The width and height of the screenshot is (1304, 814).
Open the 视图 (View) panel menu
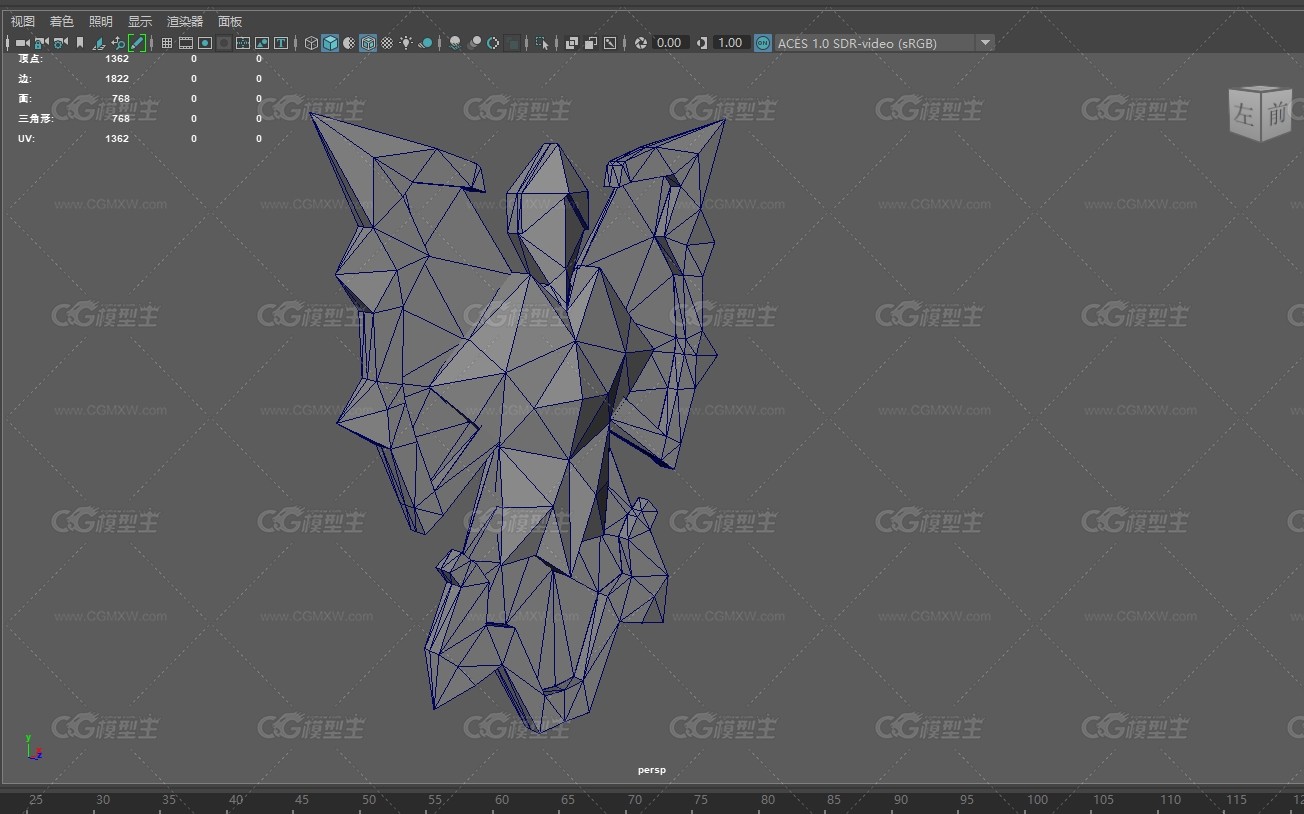(x=22, y=21)
